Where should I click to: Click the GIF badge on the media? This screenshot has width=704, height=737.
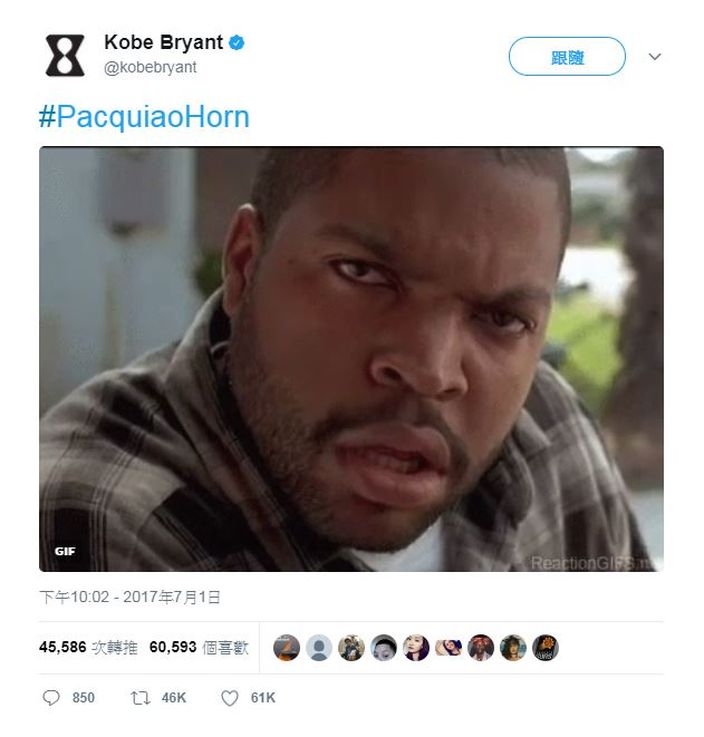tap(65, 551)
